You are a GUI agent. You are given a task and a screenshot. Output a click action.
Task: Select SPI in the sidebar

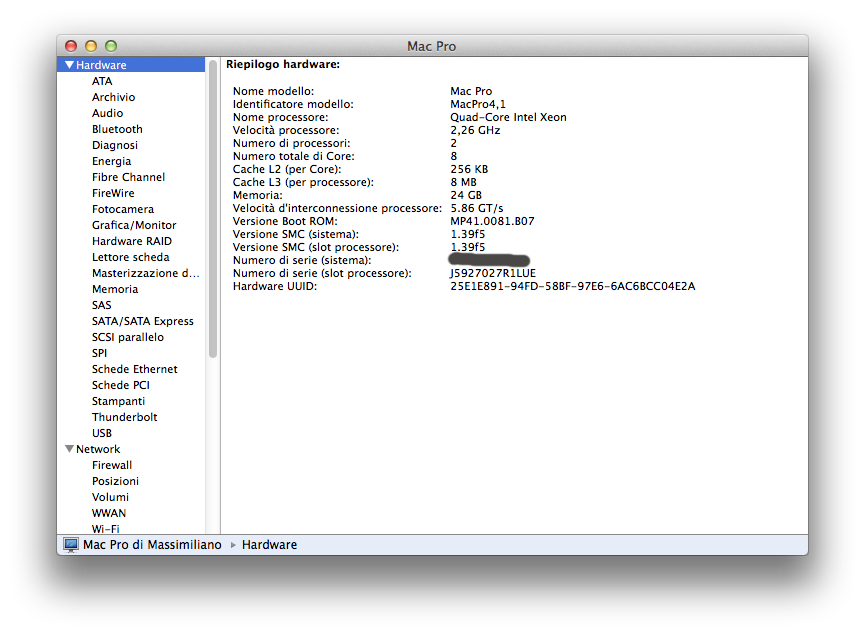pyautogui.click(x=99, y=353)
